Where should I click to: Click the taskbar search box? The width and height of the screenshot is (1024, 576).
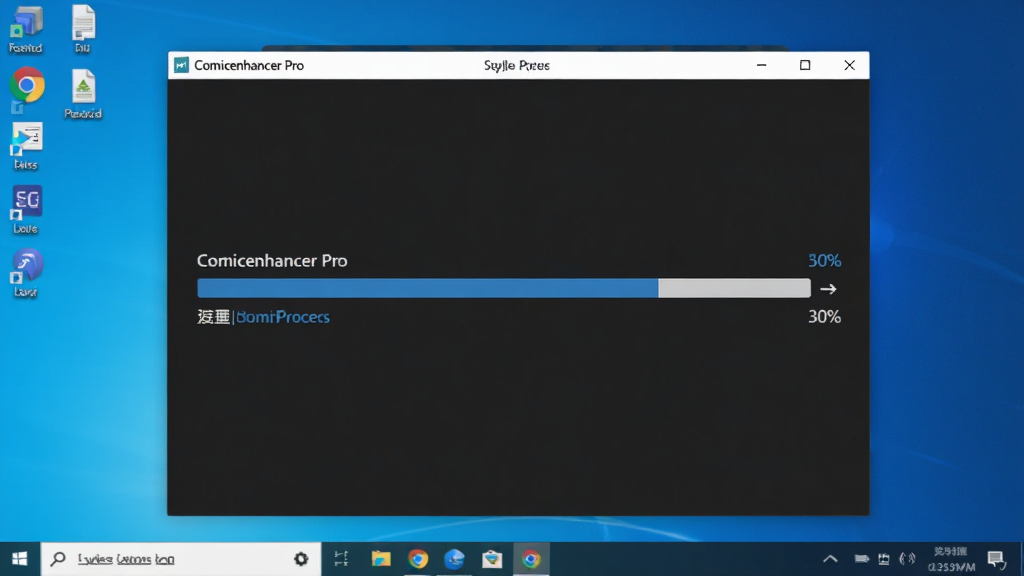pyautogui.click(x=181, y=559)
